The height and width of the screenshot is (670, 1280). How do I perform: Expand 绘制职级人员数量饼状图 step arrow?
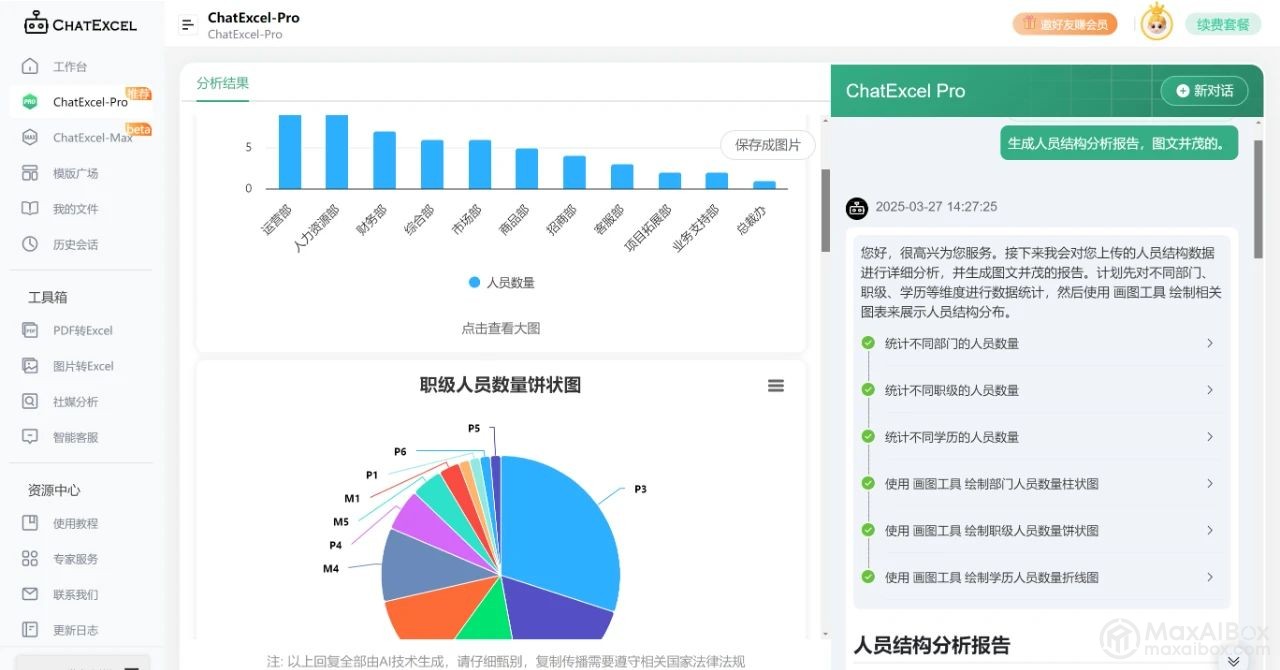point(1210,530)
